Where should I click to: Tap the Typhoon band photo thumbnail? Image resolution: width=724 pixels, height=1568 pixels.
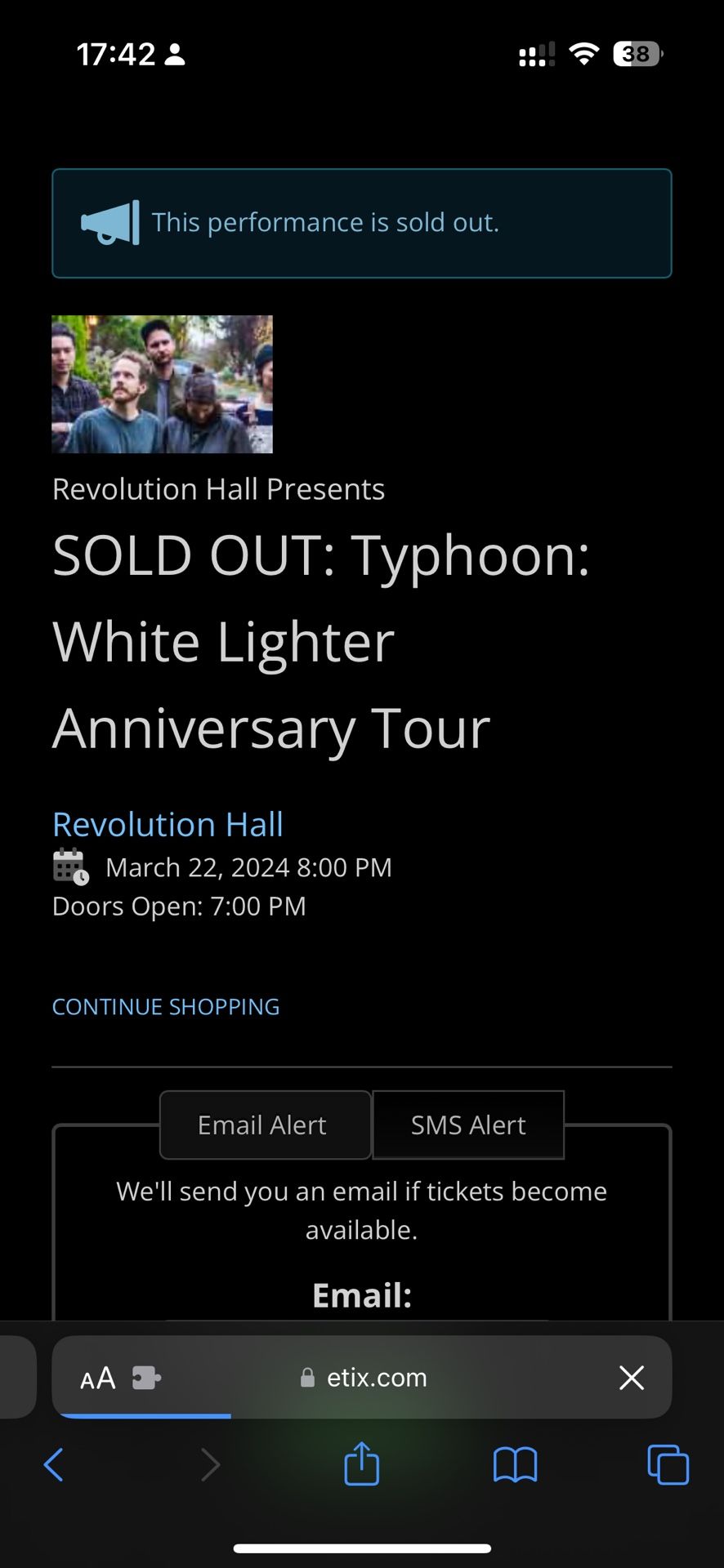pyautogui.click(x=162, y=384)
